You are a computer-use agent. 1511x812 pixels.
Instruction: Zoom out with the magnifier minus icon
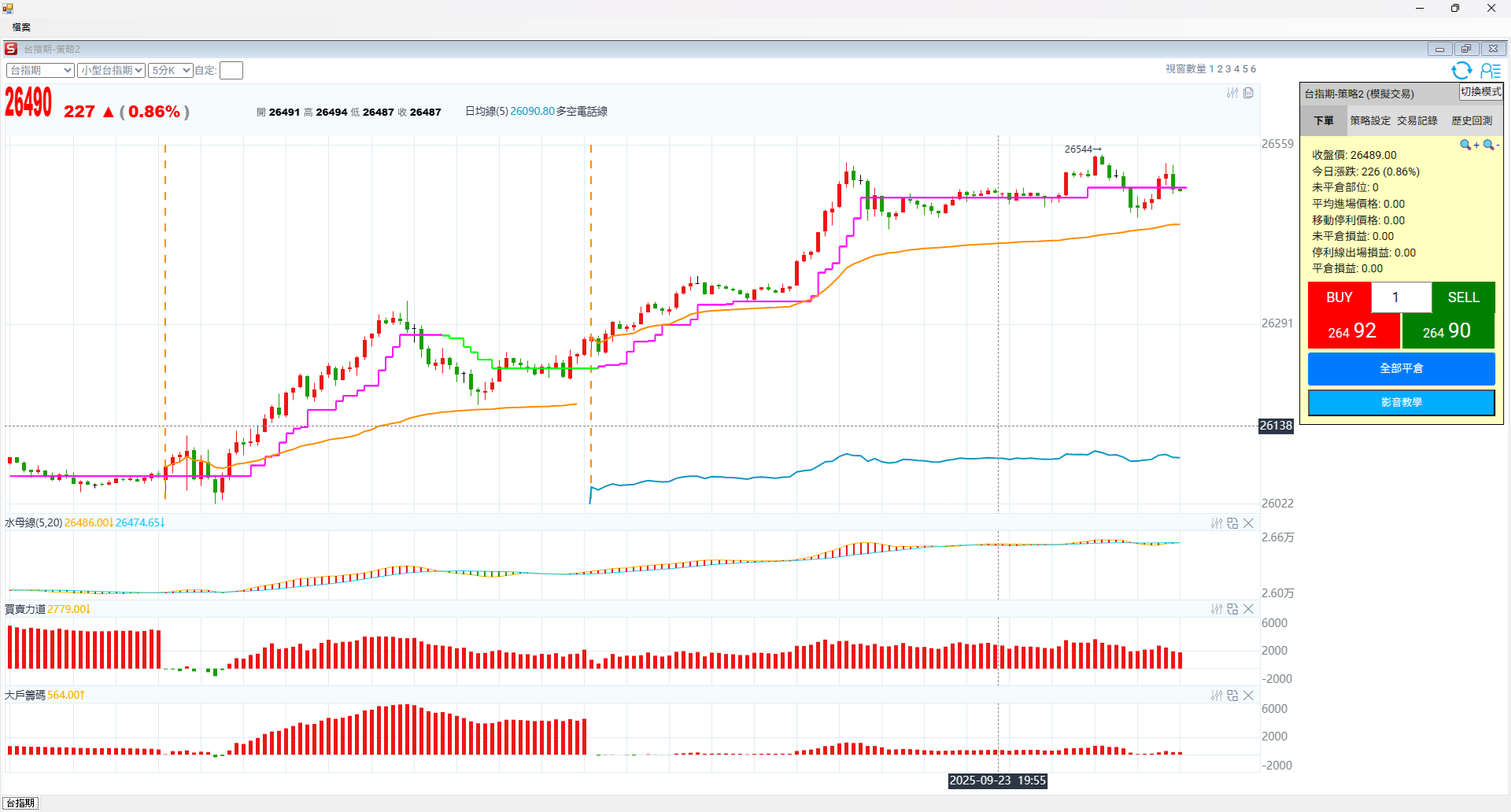[x=1490, y=145]
